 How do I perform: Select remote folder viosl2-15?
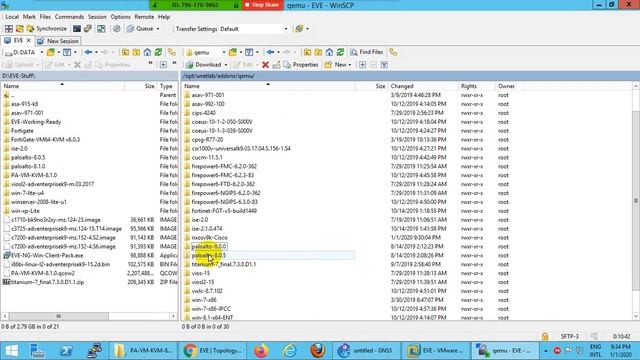202,282
